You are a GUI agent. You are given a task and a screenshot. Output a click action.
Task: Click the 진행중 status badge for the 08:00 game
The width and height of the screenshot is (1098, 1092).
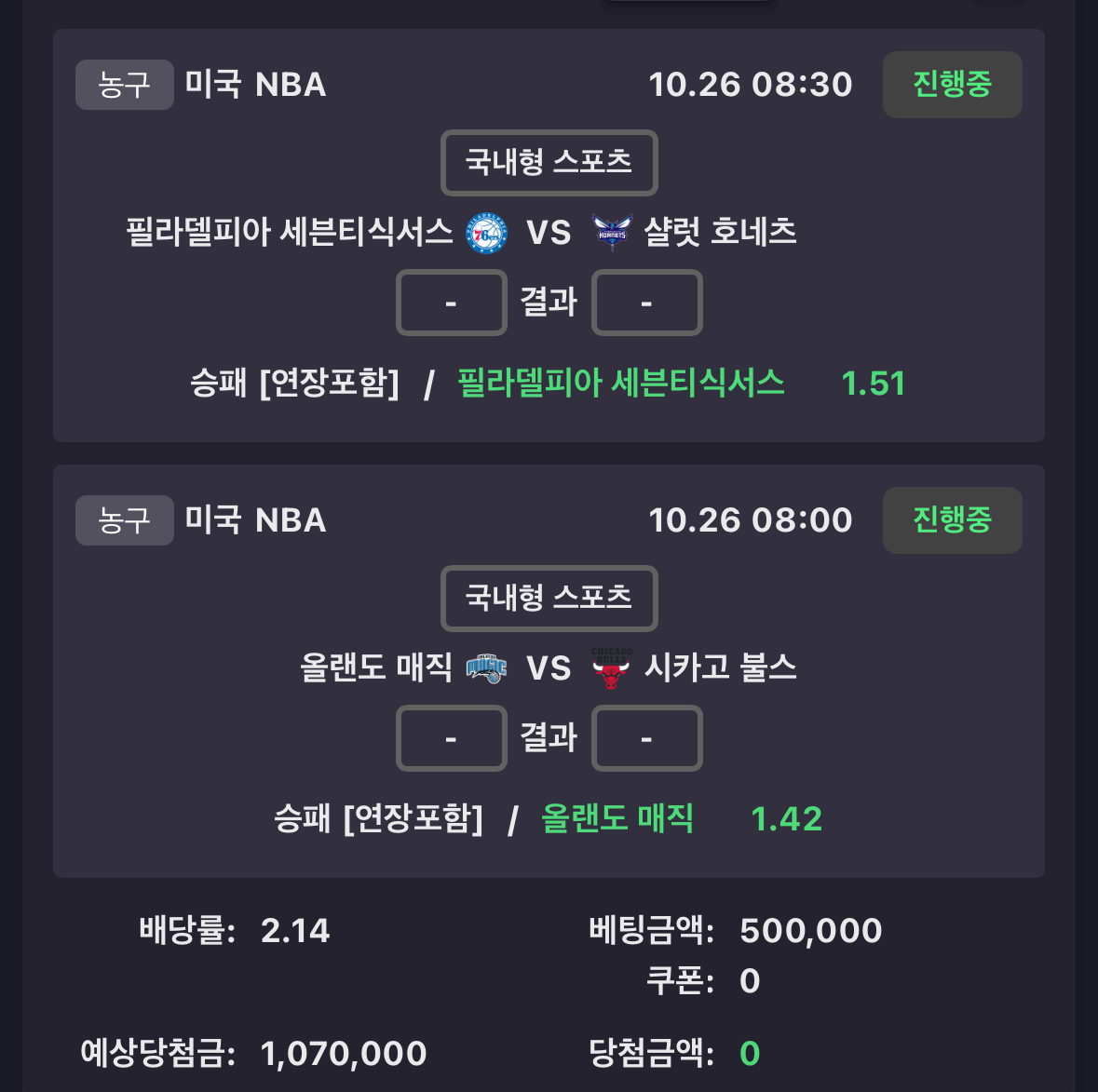point(952,520)
